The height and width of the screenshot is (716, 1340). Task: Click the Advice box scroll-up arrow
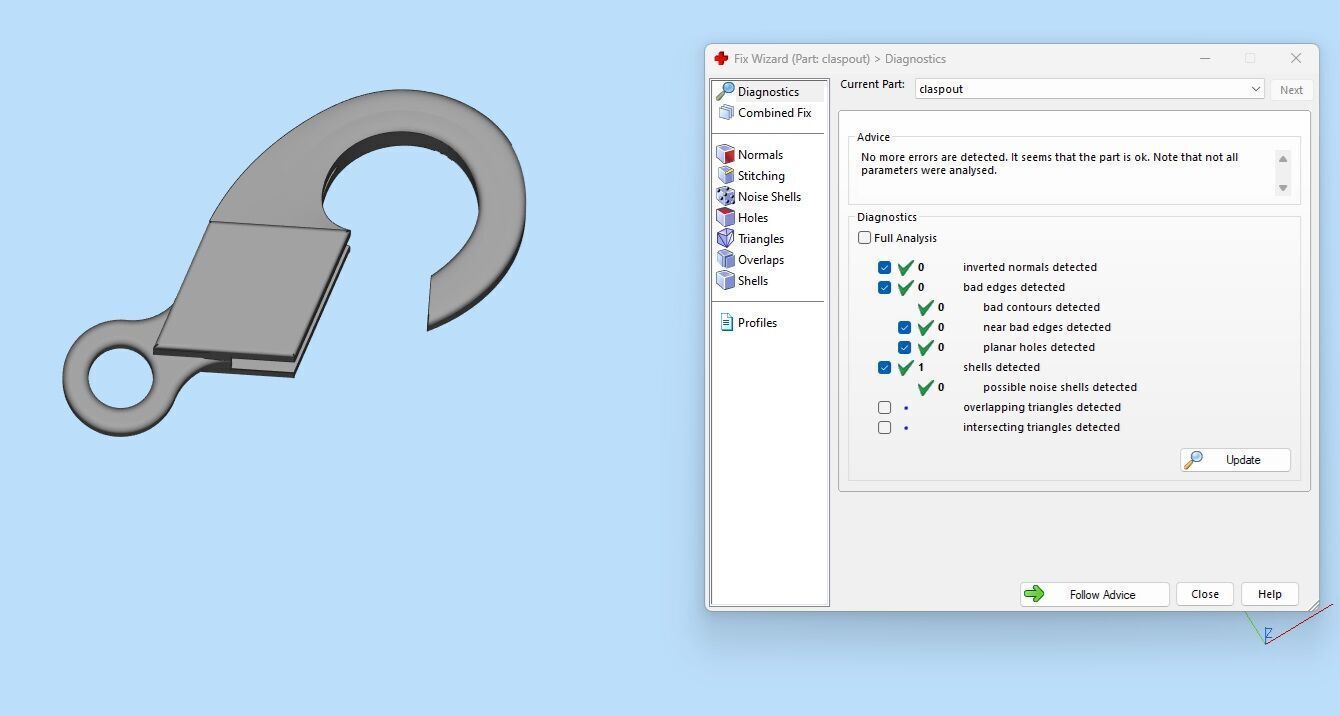(1283, 159)
